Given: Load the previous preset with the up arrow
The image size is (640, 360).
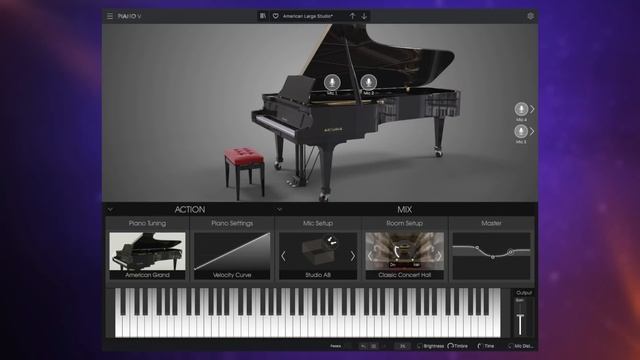Looking at the screenshot, I should pyautogui.click(x=352, y=16).
